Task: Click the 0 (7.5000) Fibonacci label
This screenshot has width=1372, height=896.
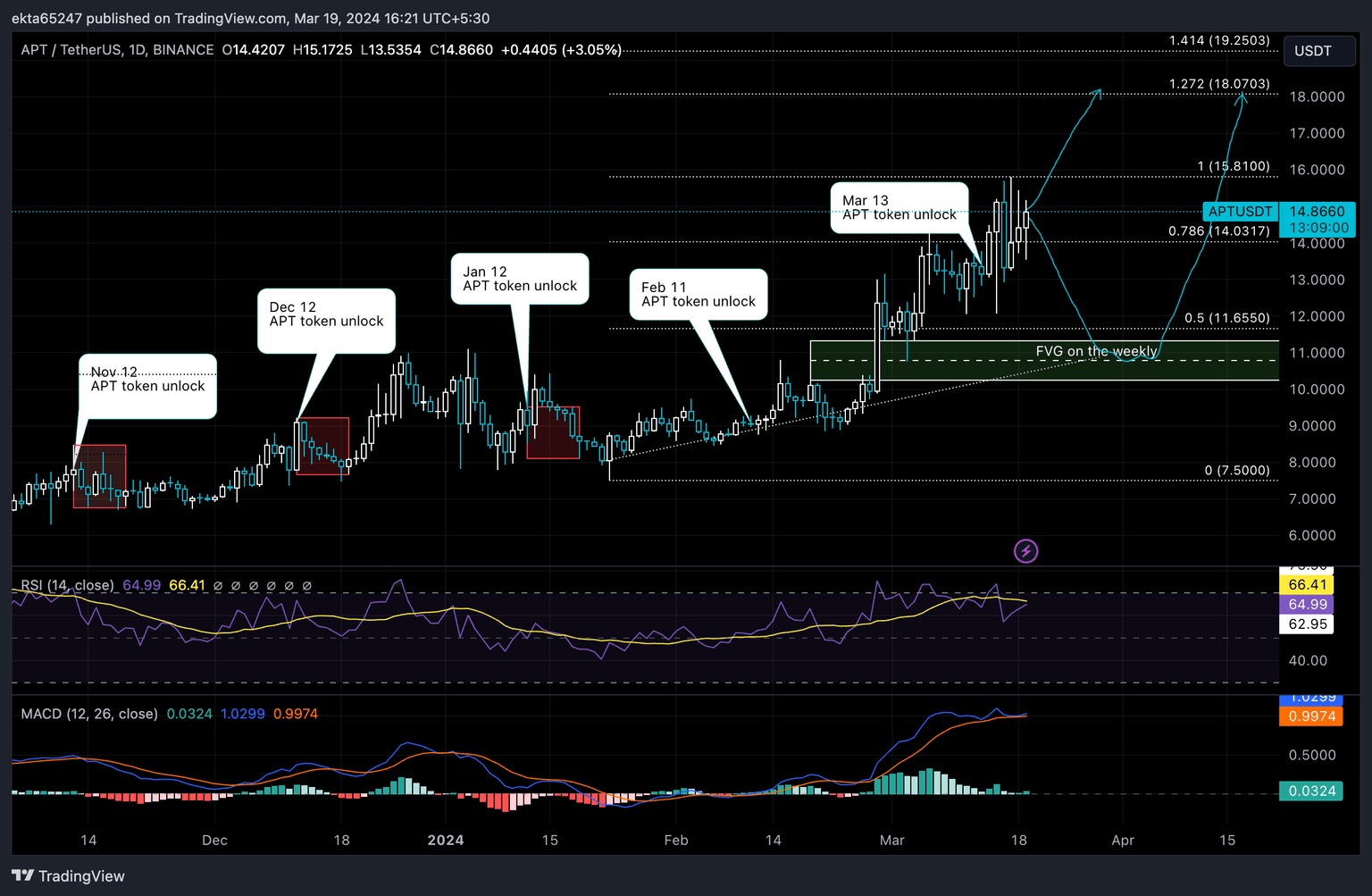Action: (1237, 471)
